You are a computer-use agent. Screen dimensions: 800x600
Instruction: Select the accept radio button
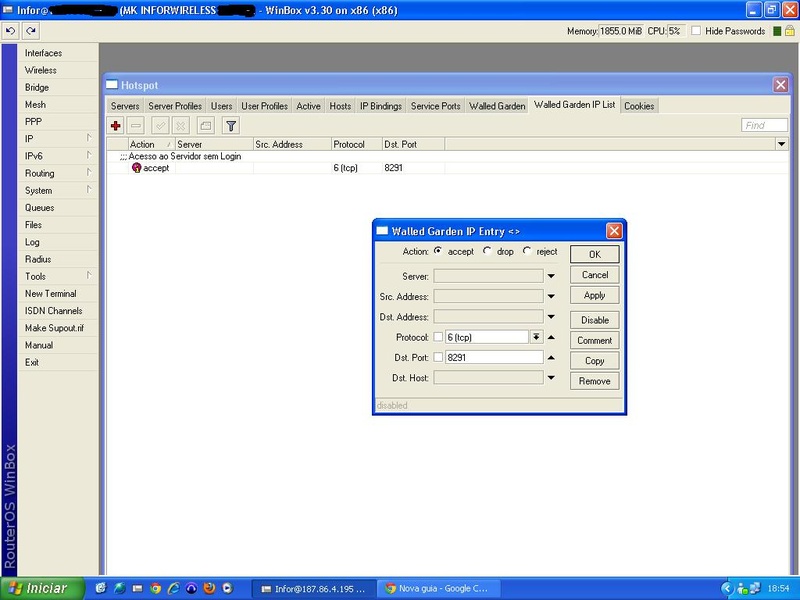[438, 251]
